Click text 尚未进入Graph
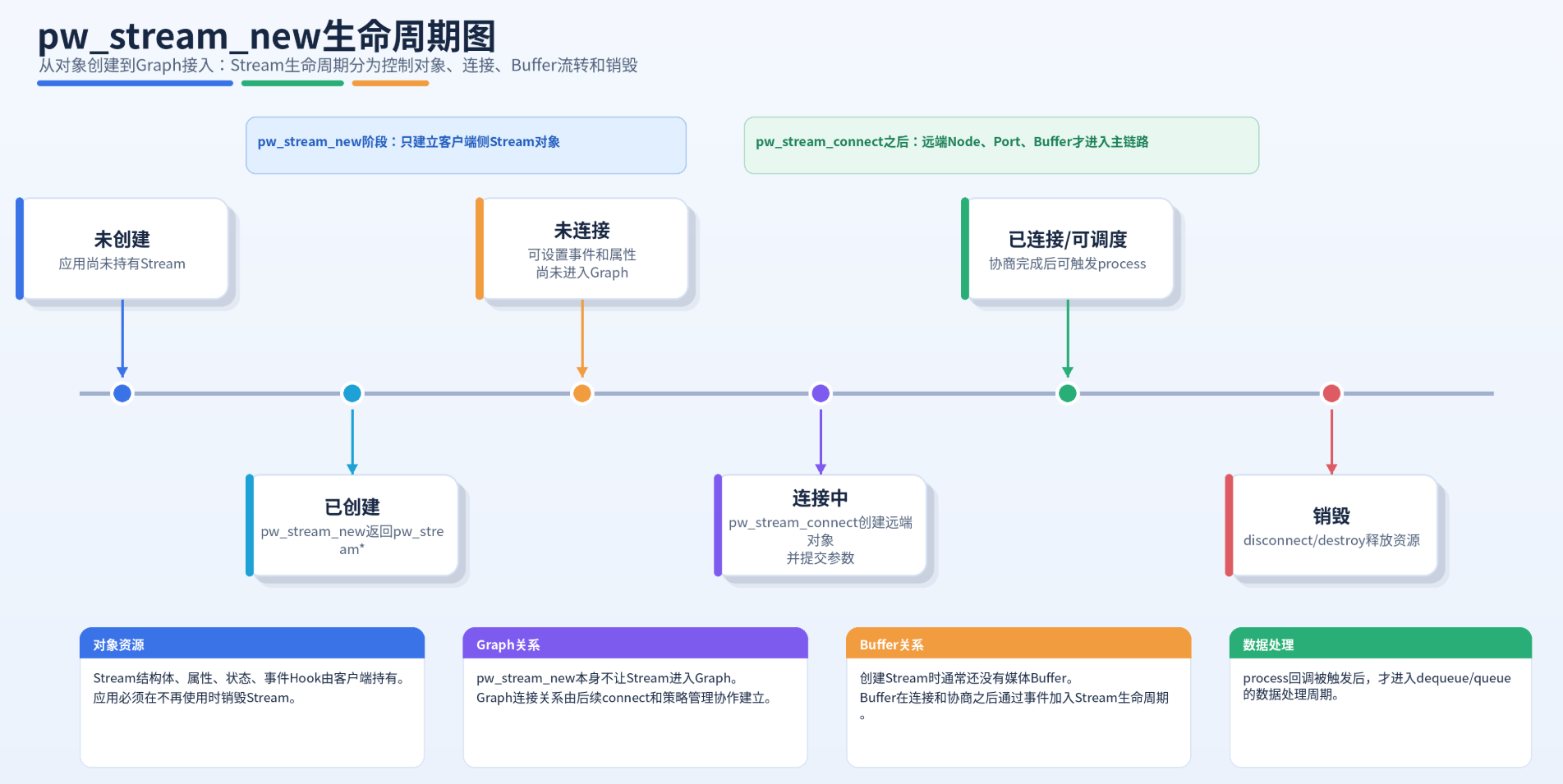This screenshot has height=784, width=1563. [582, 273]
